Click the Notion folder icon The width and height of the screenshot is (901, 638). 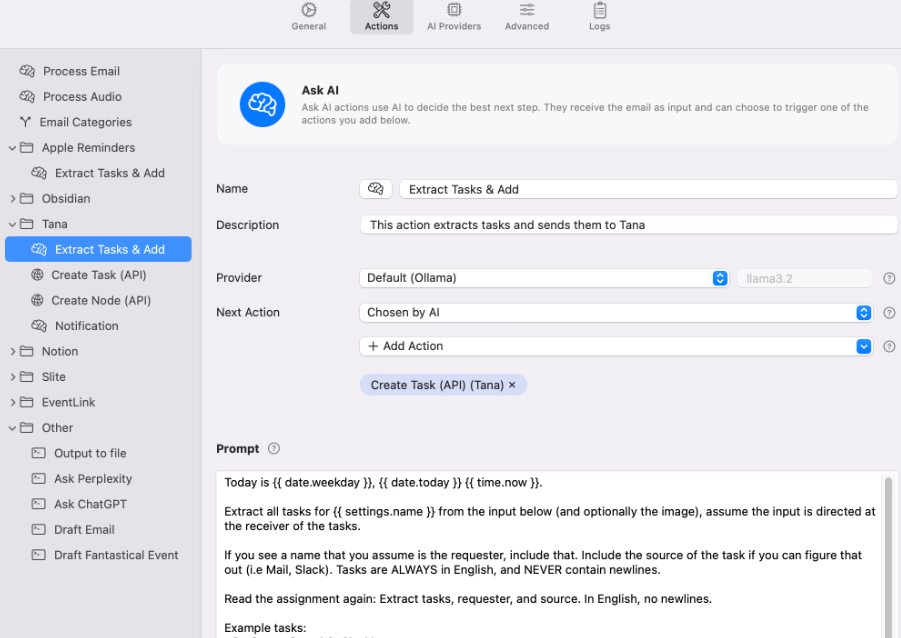coord(26,351)
